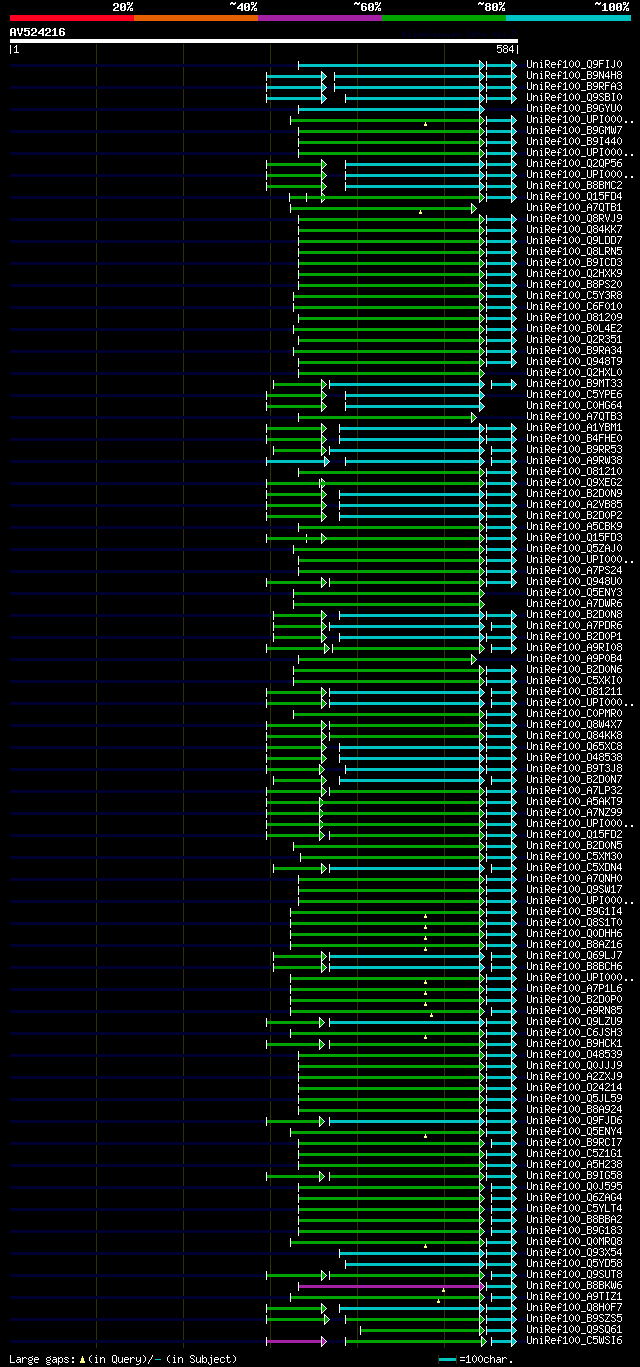Open hit UniRef100_C6JSH3
Image resolution: width=640 pixels, height=1367 pixels.
(x=573, y=1032)
